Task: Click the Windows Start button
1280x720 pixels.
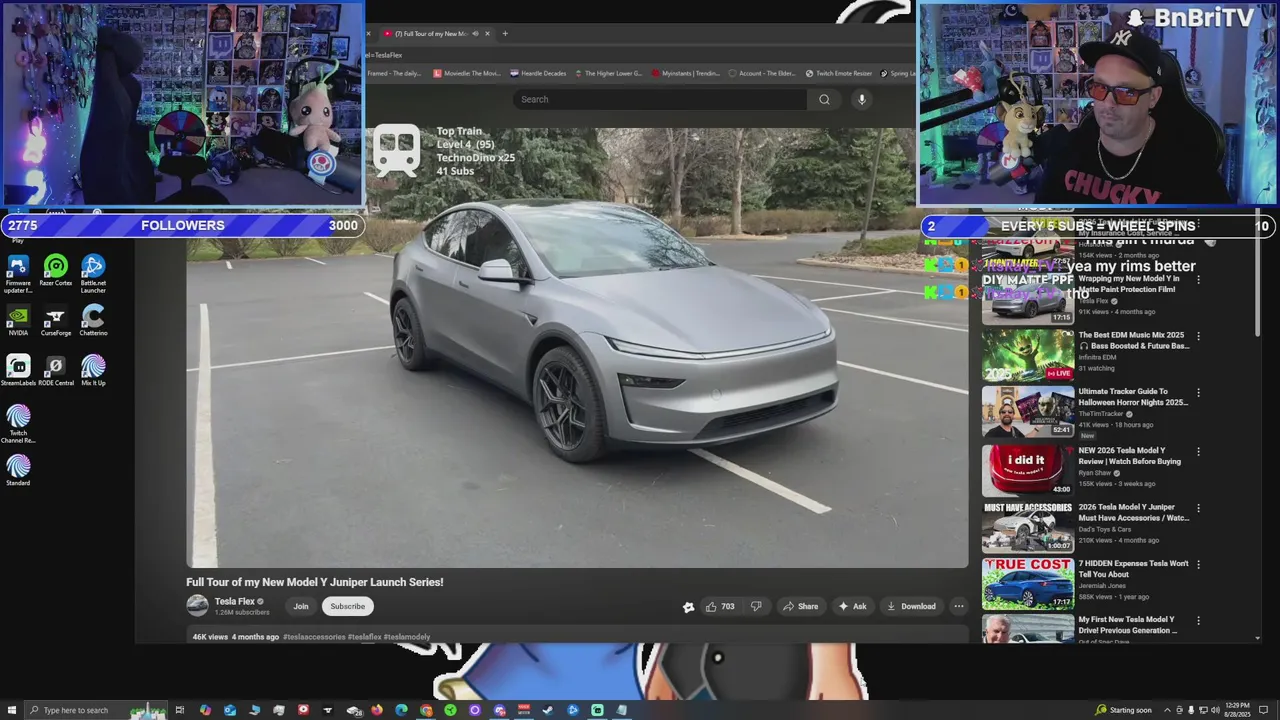Action: (10, 710)
